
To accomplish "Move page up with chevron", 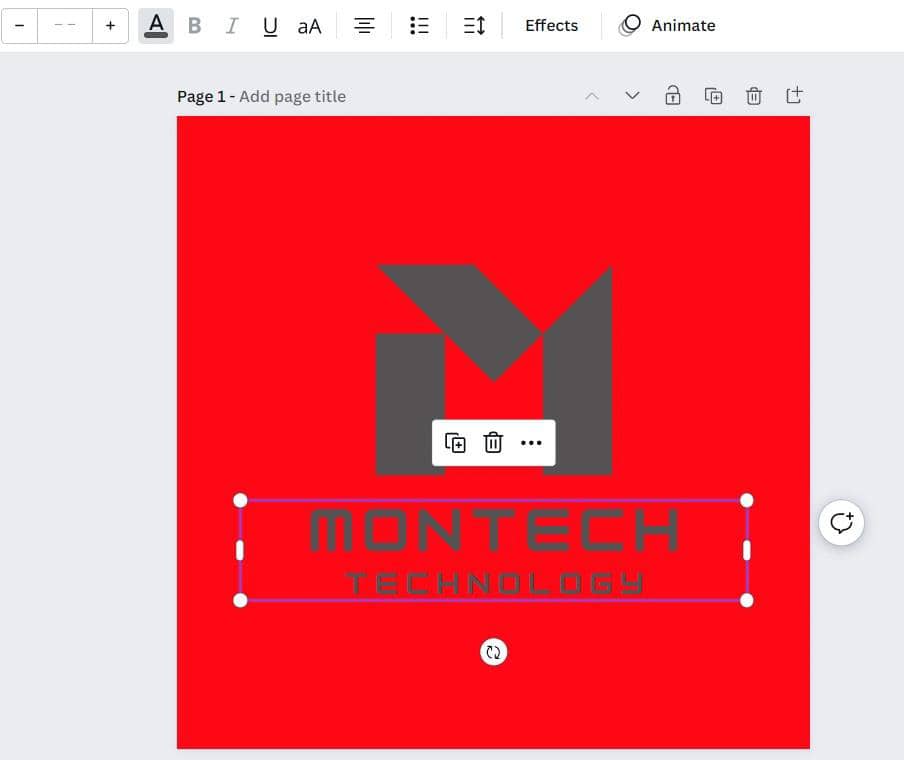I will [592, 96].
